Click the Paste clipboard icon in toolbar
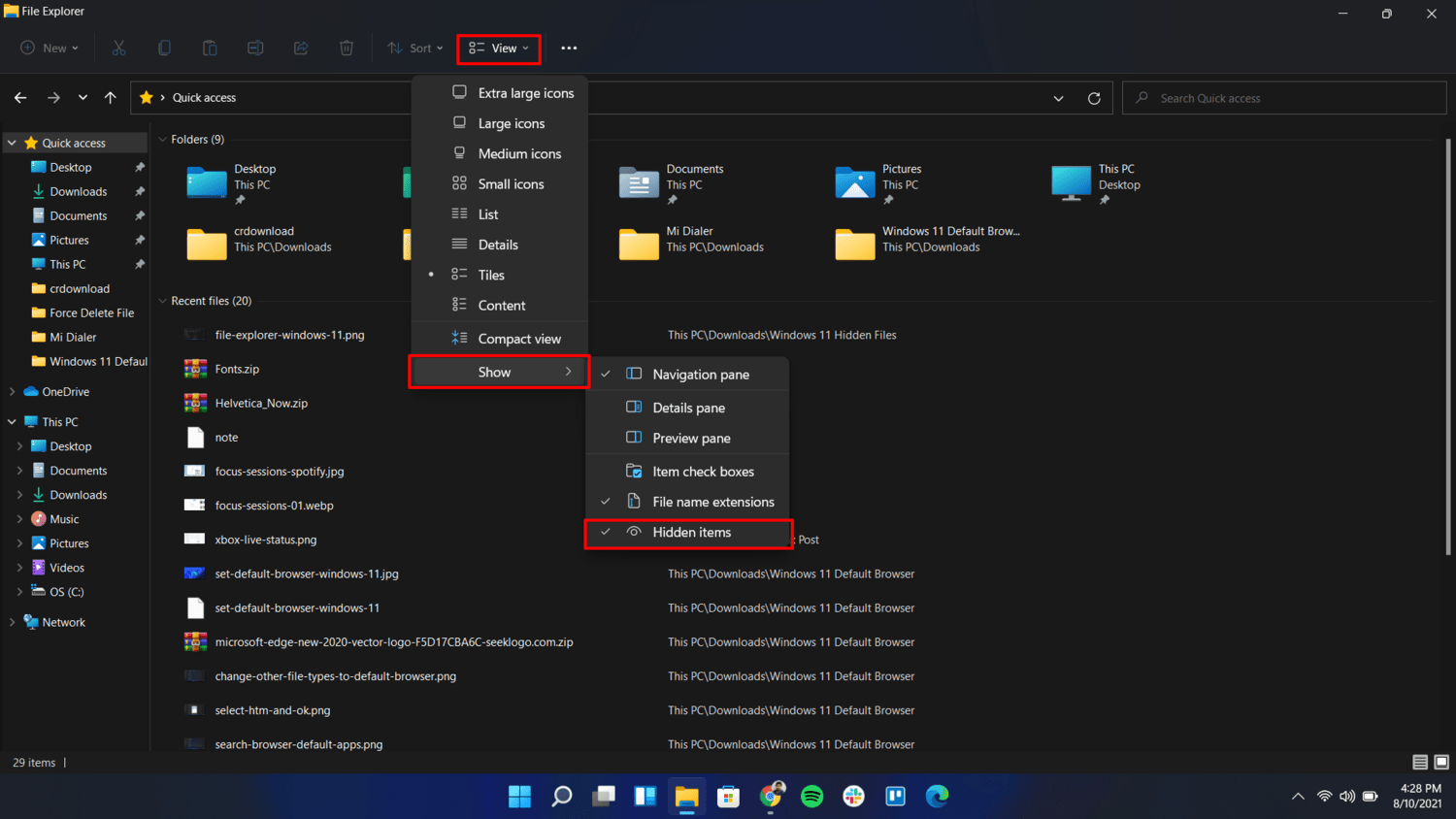This screenshot has height=819, width=1456. [x=210, y=48]
